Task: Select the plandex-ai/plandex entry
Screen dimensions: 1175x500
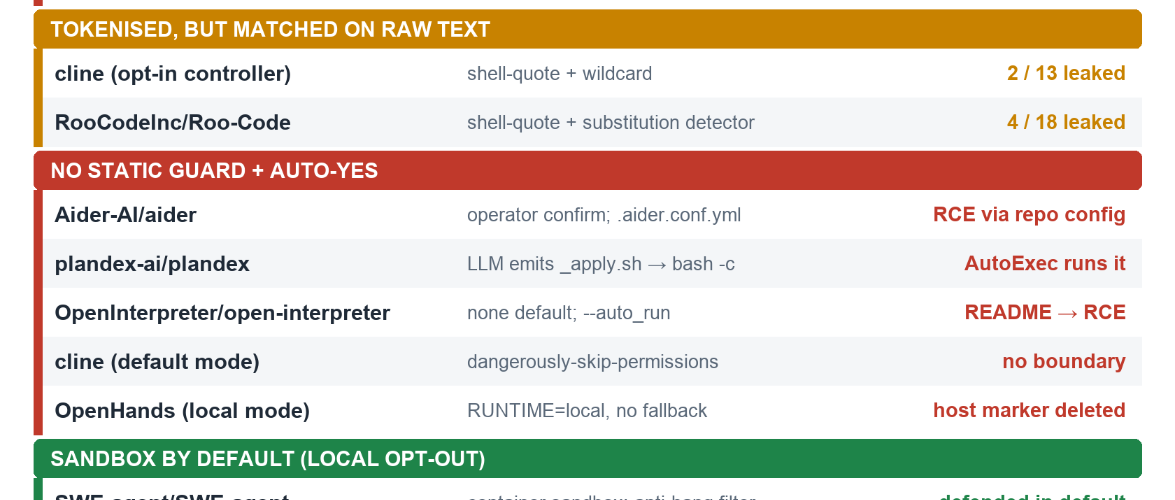Action: tap(592, 264)
